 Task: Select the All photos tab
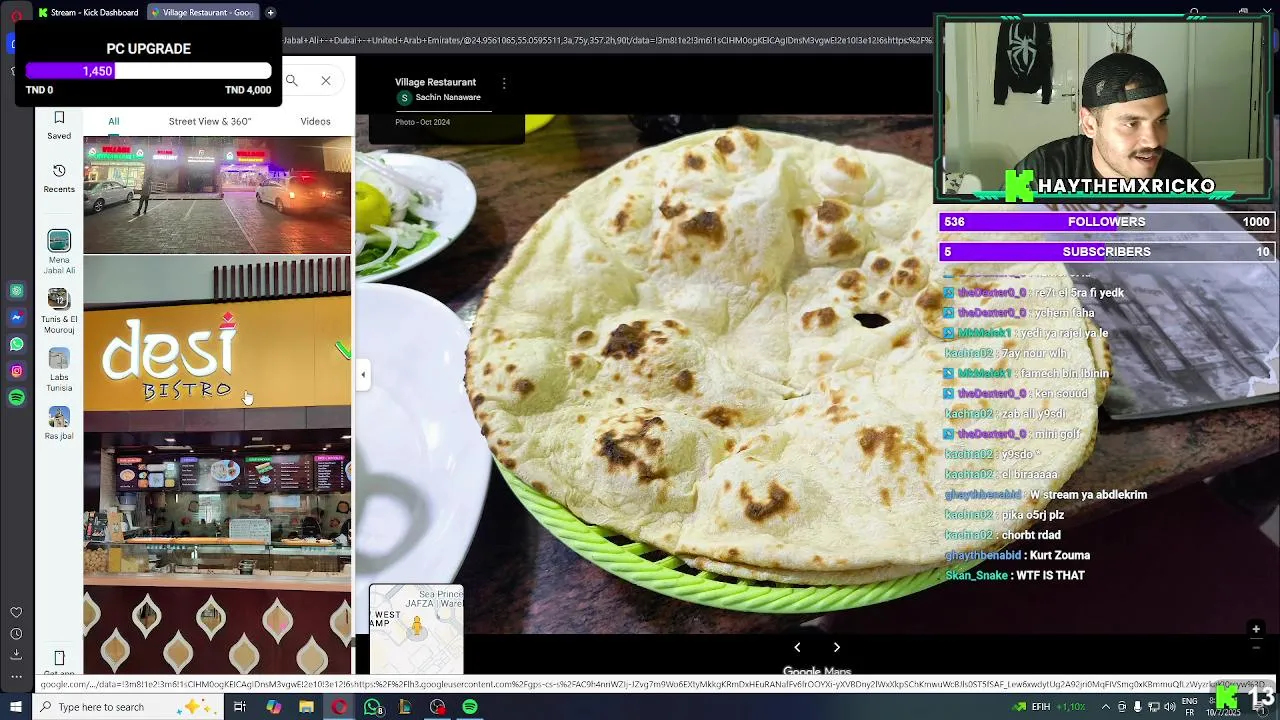click(x=114, y=121)
